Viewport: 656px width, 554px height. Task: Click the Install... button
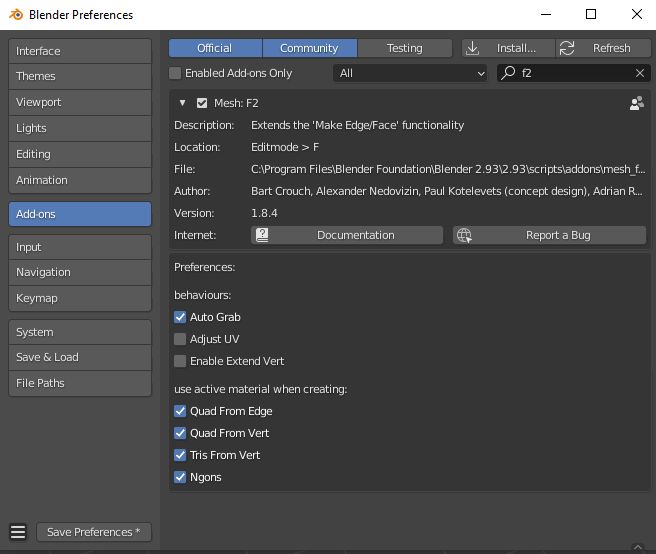point(508,48)
